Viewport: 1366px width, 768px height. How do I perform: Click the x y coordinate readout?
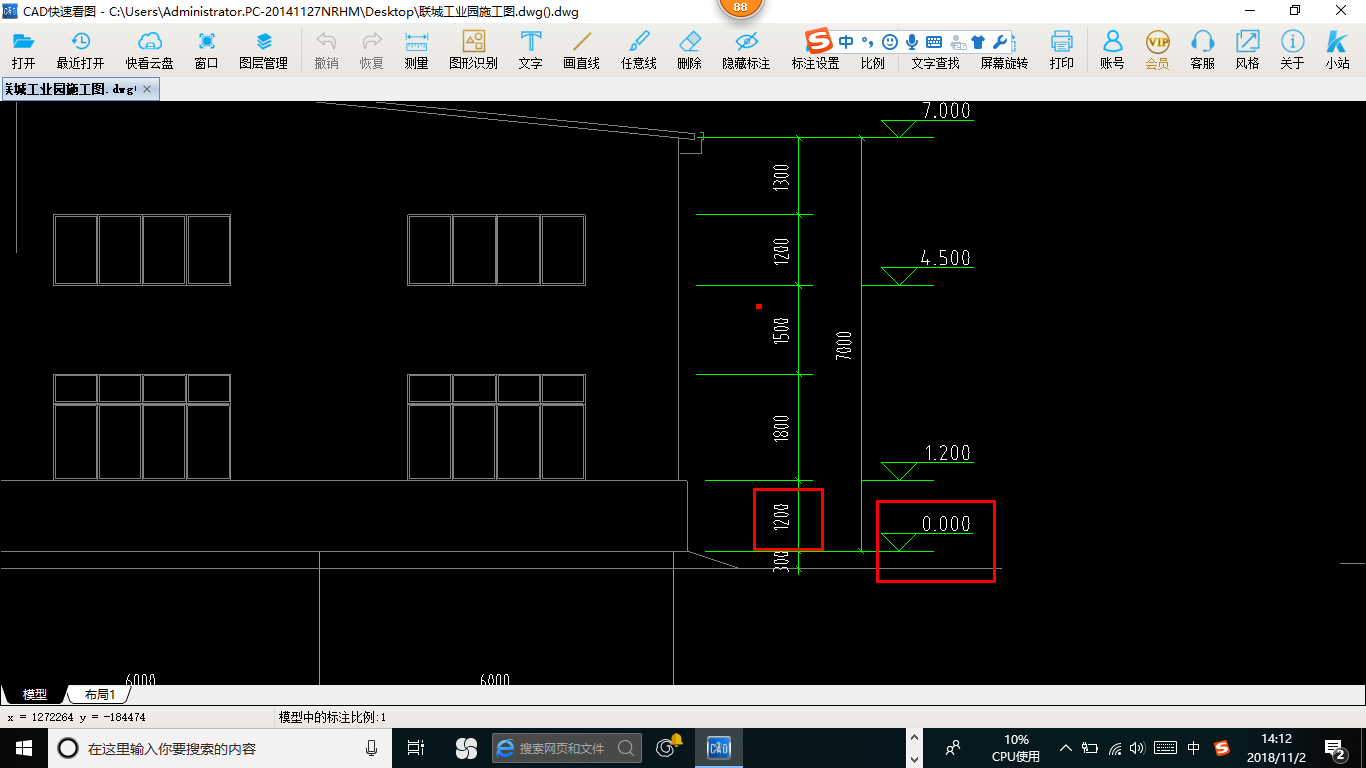pyautogui.click(x=77, y=717)
